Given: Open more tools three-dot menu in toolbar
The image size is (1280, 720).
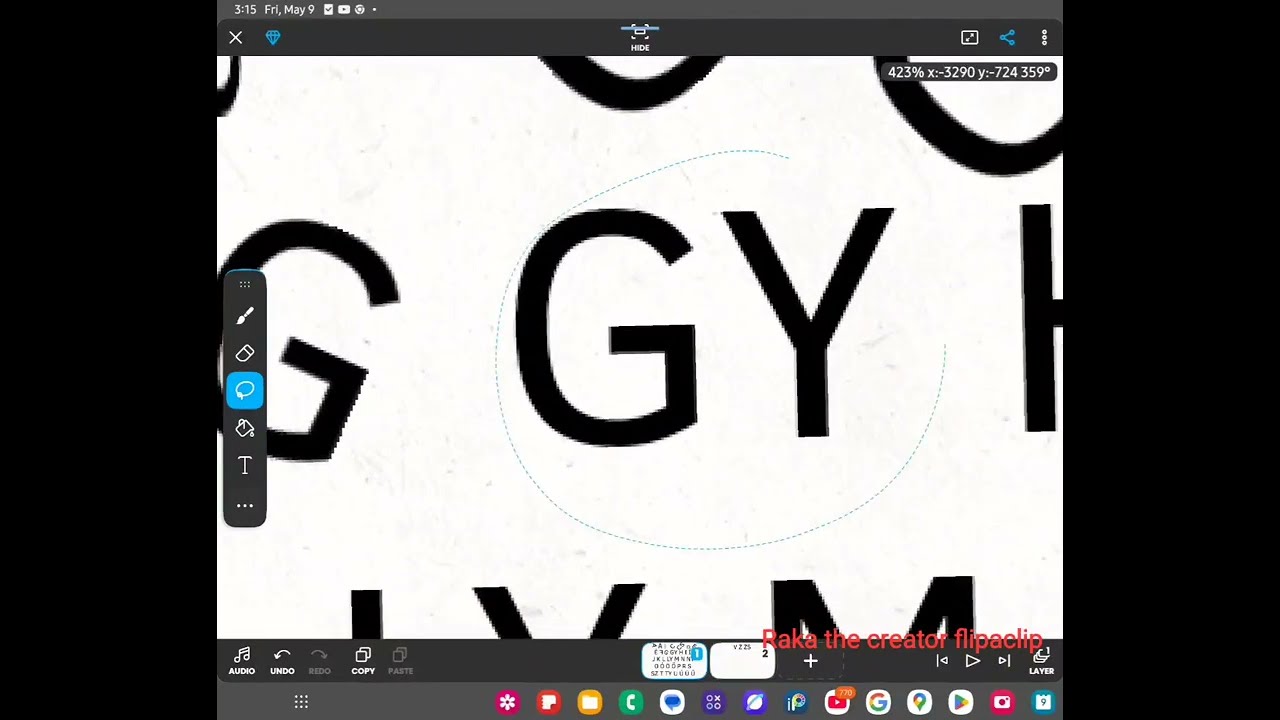Looking at the screenshot, I should point(245,506).
